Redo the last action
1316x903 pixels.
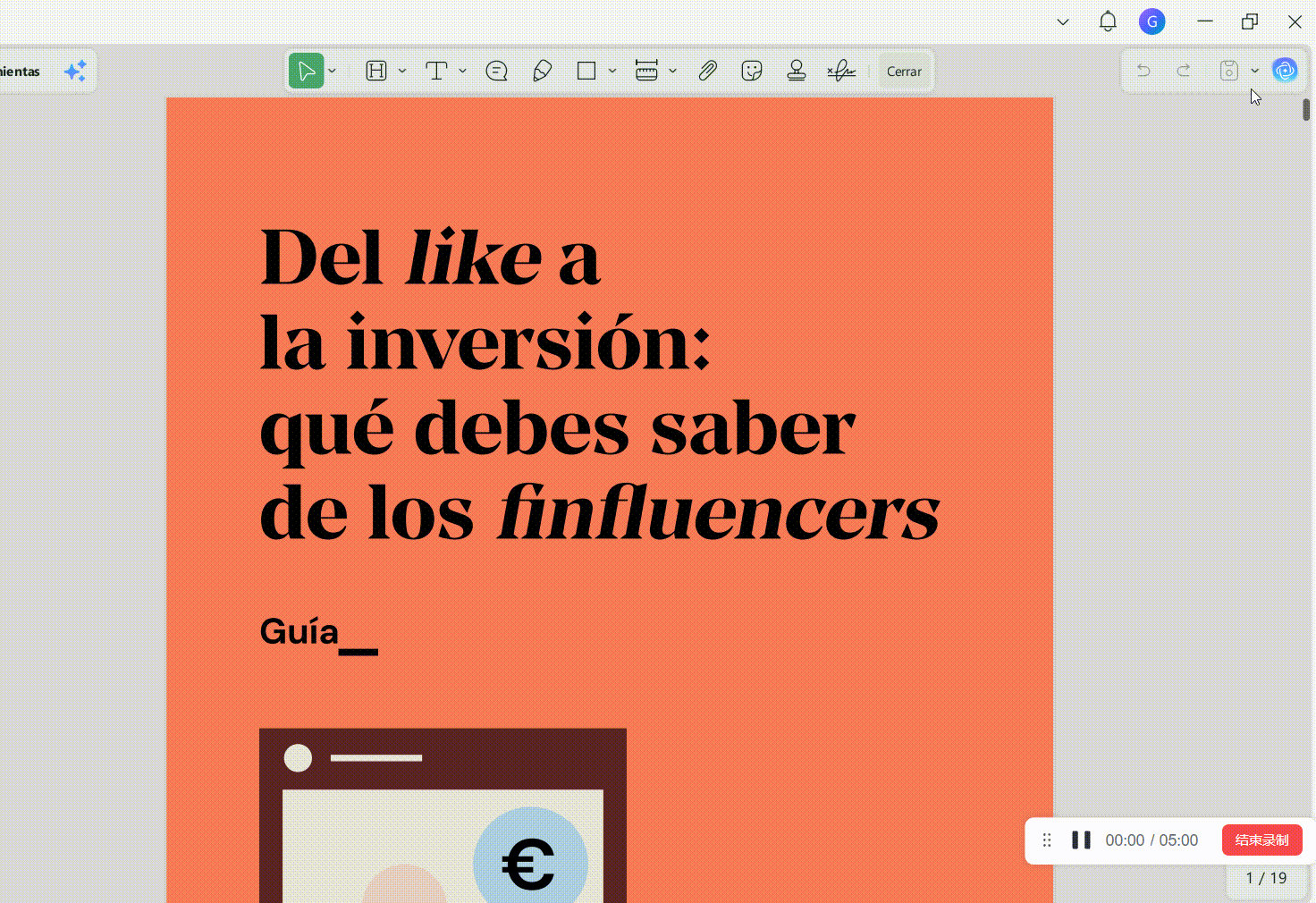pos(1184,71)
